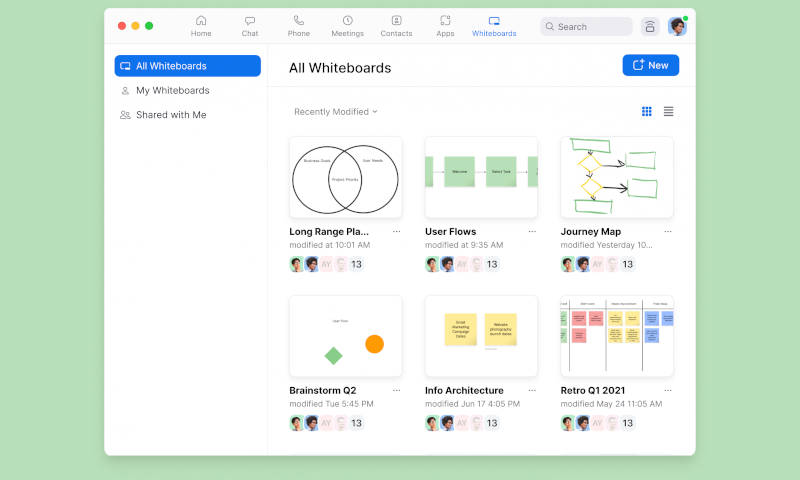This screenshot has width=800, height=480.
Task: Go to the Phone icon
Action: pyautogui.click(x=298, y=20)
